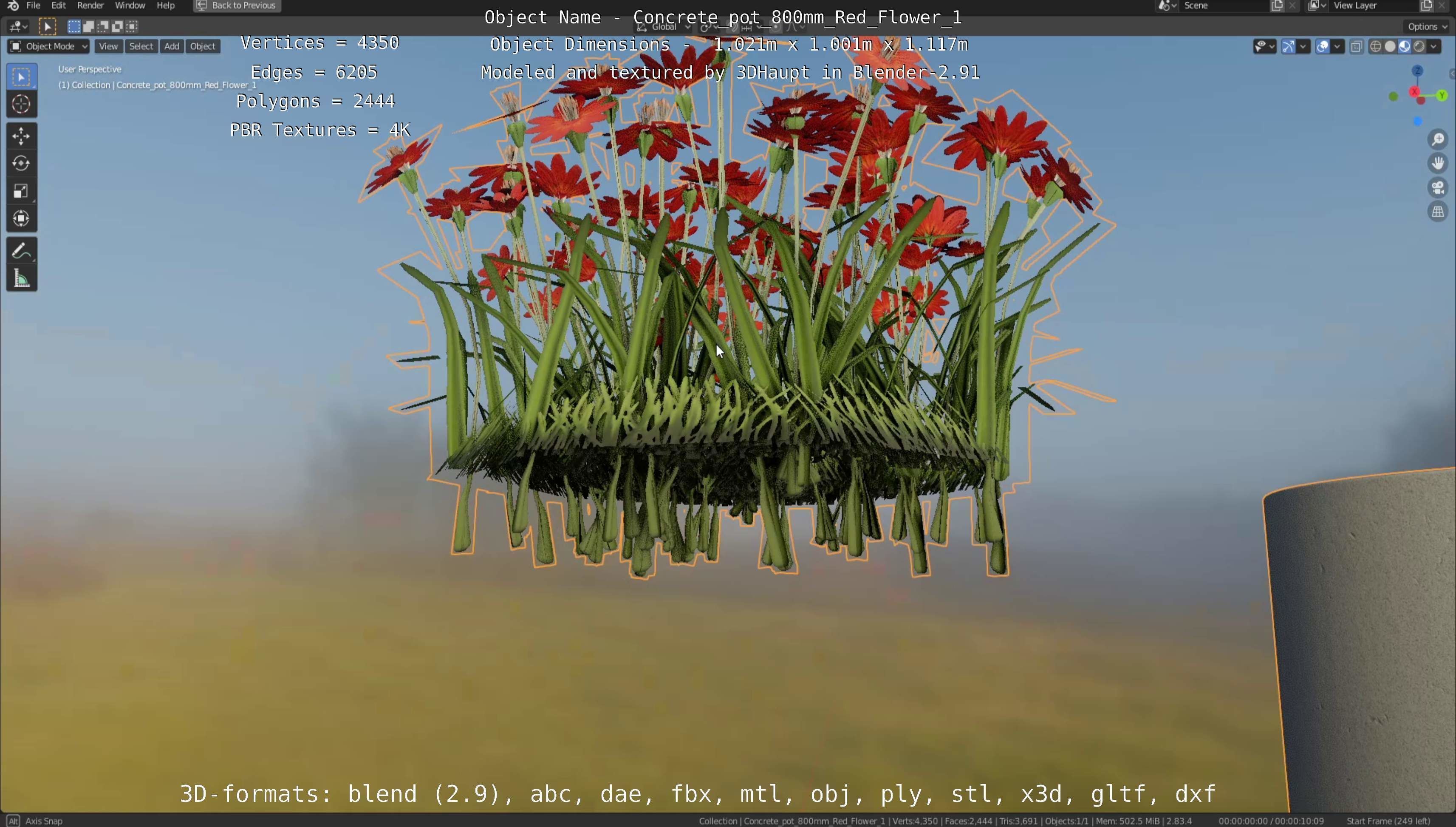Open the viewport Select menu

click(141, 47)
